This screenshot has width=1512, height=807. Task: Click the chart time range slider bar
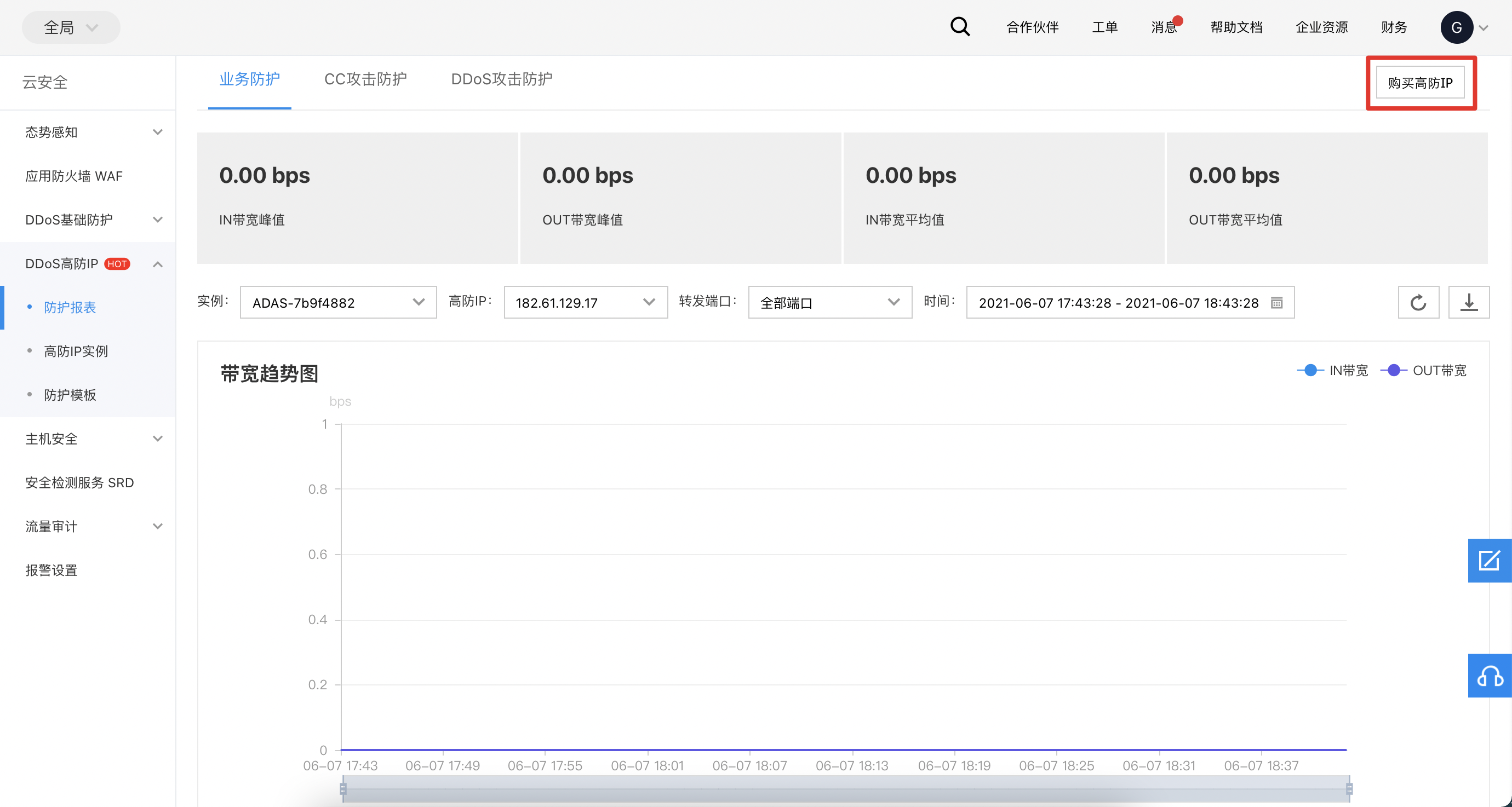click(x=846, y=789)
